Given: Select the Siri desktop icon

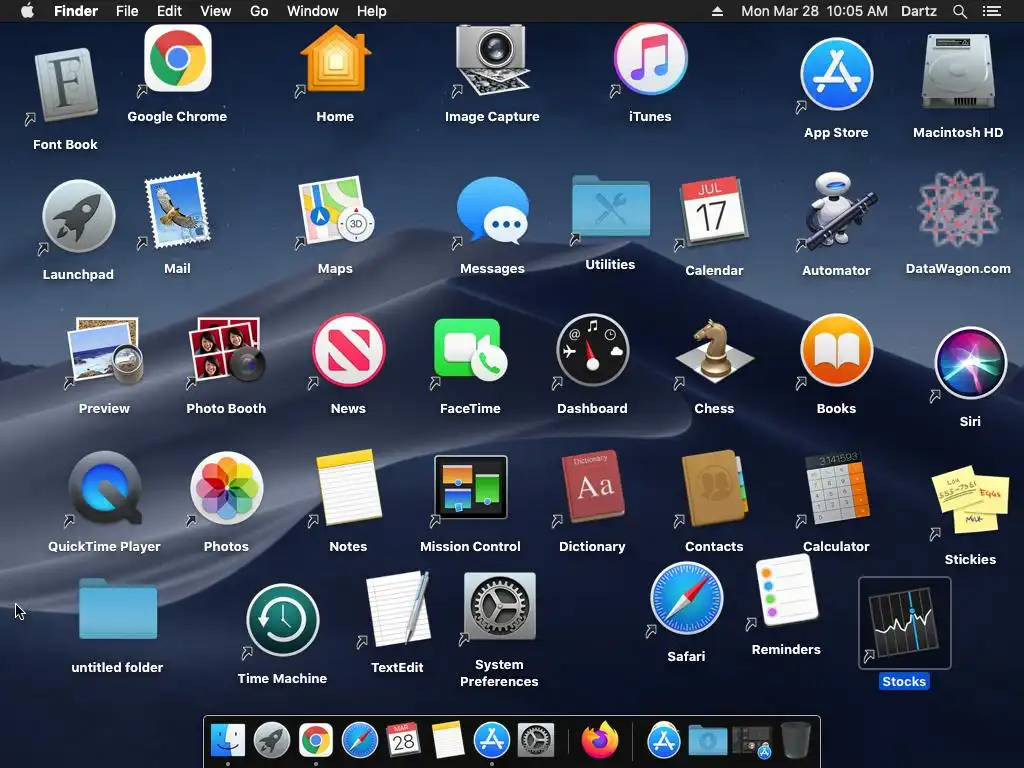Looking at the screenshot, I should (x=970, y=363).
